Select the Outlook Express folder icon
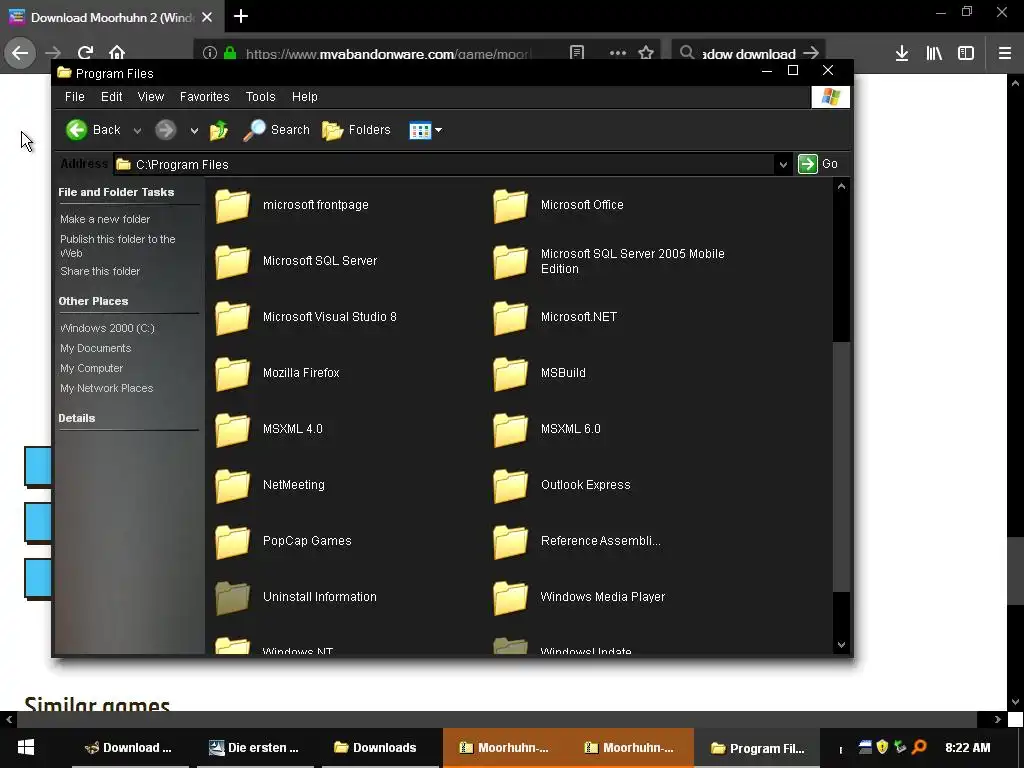1024x768 pixels. coord(511,487)
